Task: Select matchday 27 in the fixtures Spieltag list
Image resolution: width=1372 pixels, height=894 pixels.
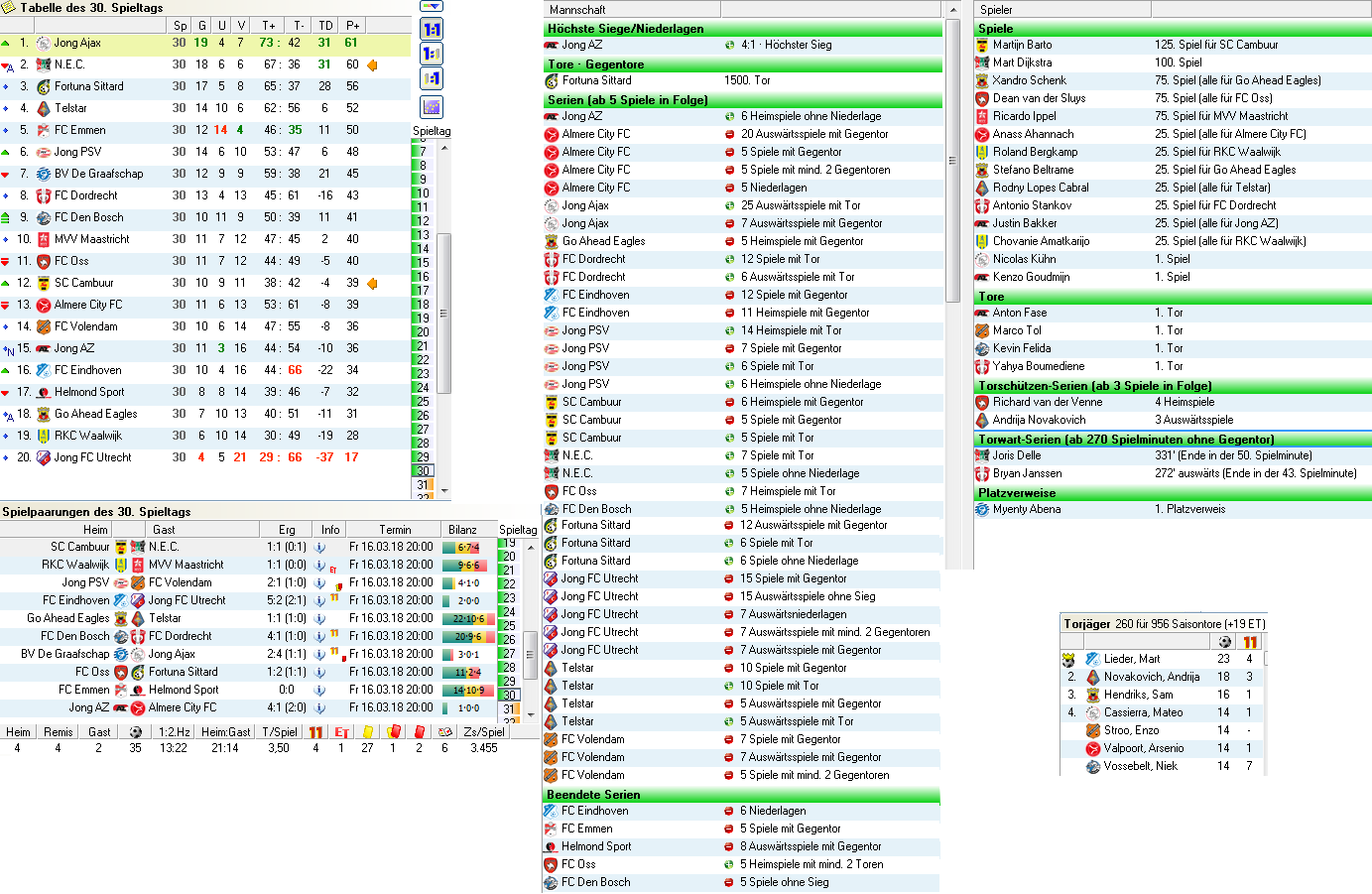Action: coord(509,654)
